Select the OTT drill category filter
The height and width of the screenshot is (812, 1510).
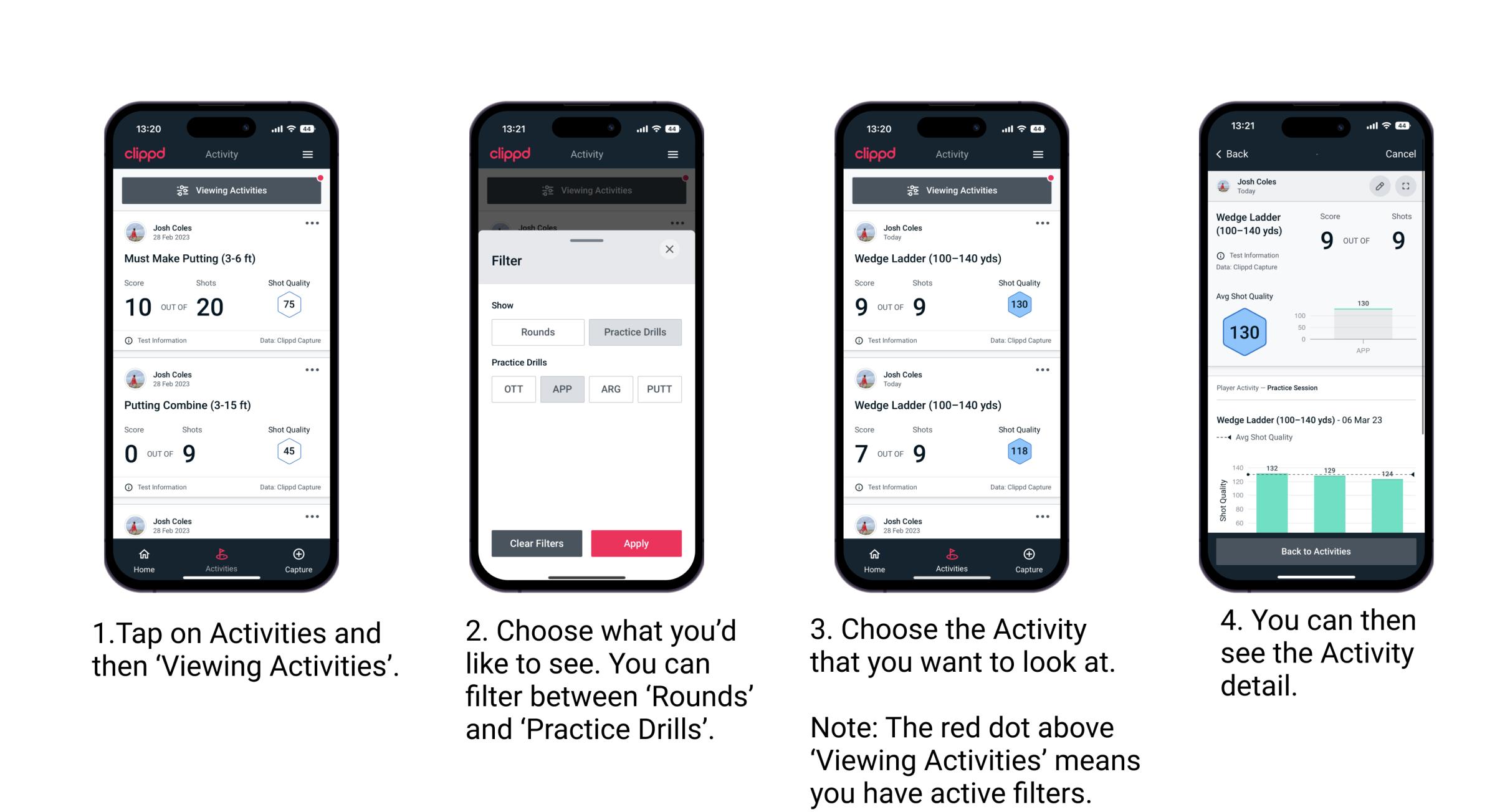(x=511, y=388)
